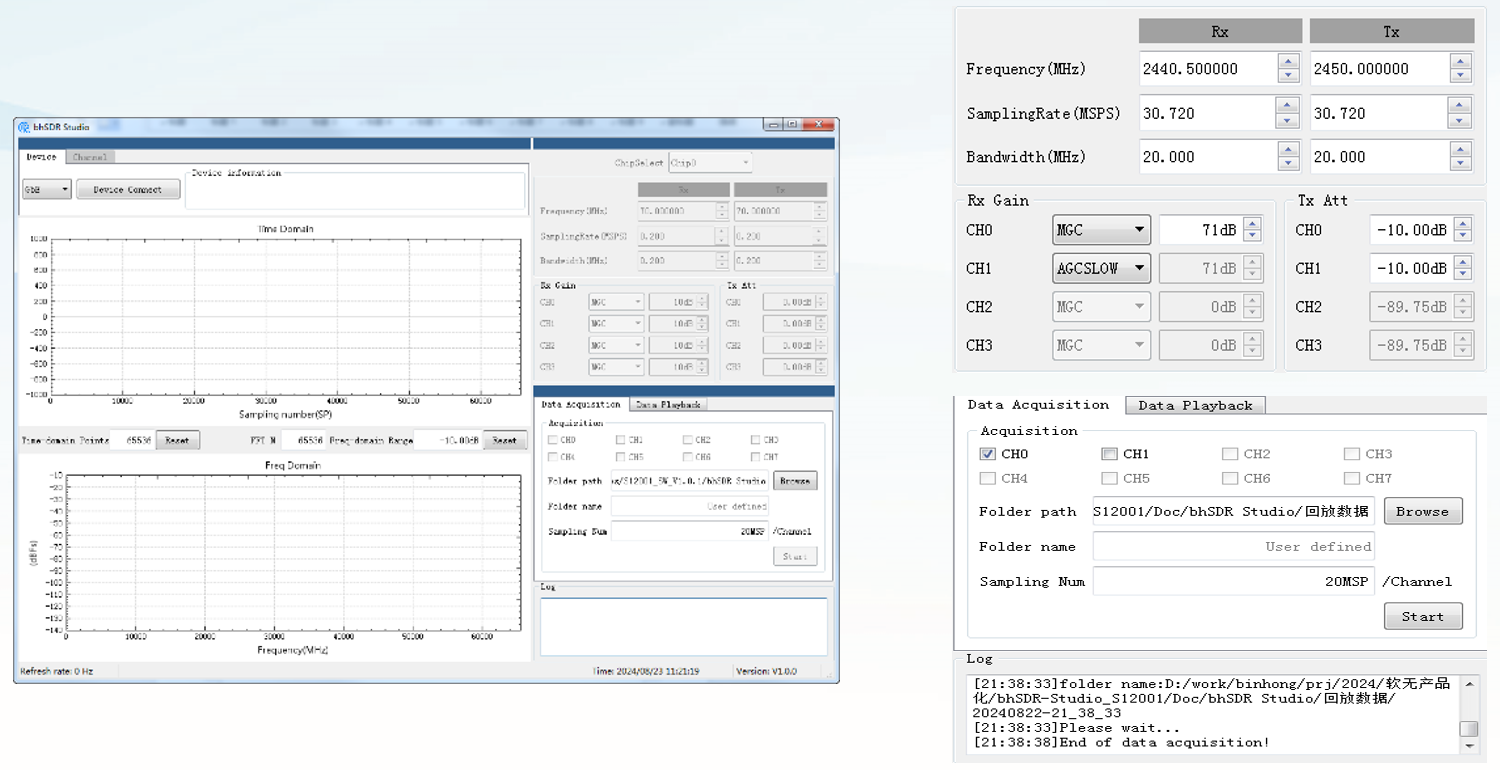This screenshot has height=770, width=1500.
Task: Increase Tx Bandwidth 20.000 with up arrow
Action: coord(1461,148)
